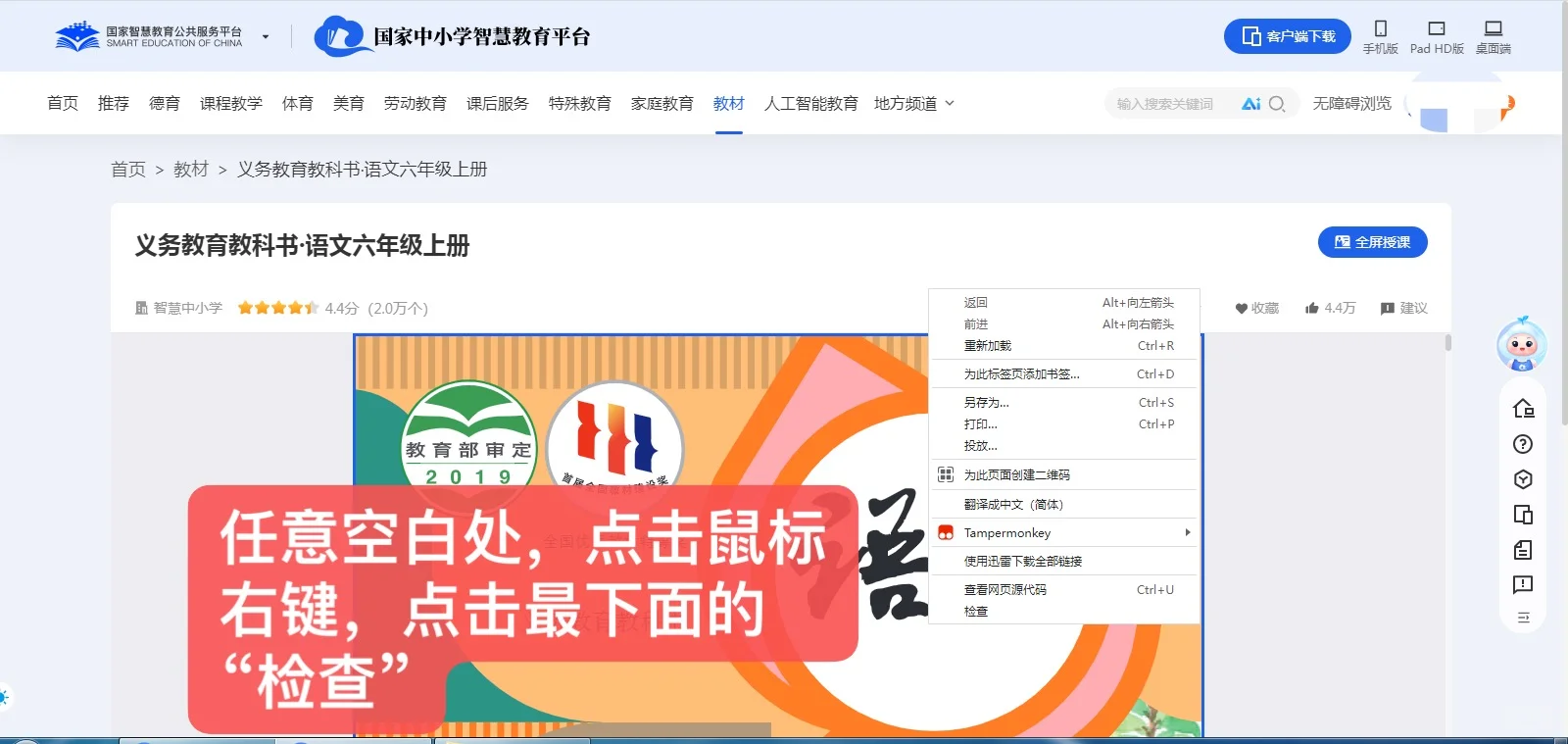This screenshot has width=1568, height=744.
Task: Open the 家庭教育 navigation tab
Action: 662,103
